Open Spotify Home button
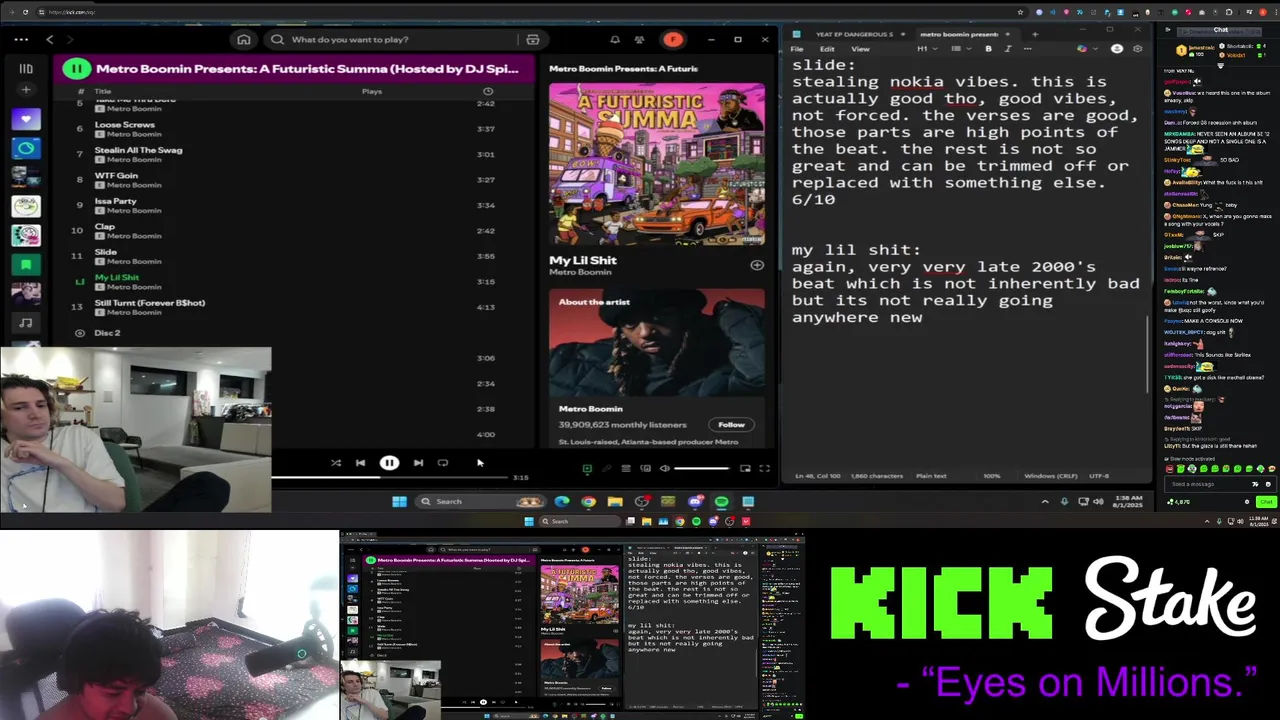1280x720 pixels. 243,39
